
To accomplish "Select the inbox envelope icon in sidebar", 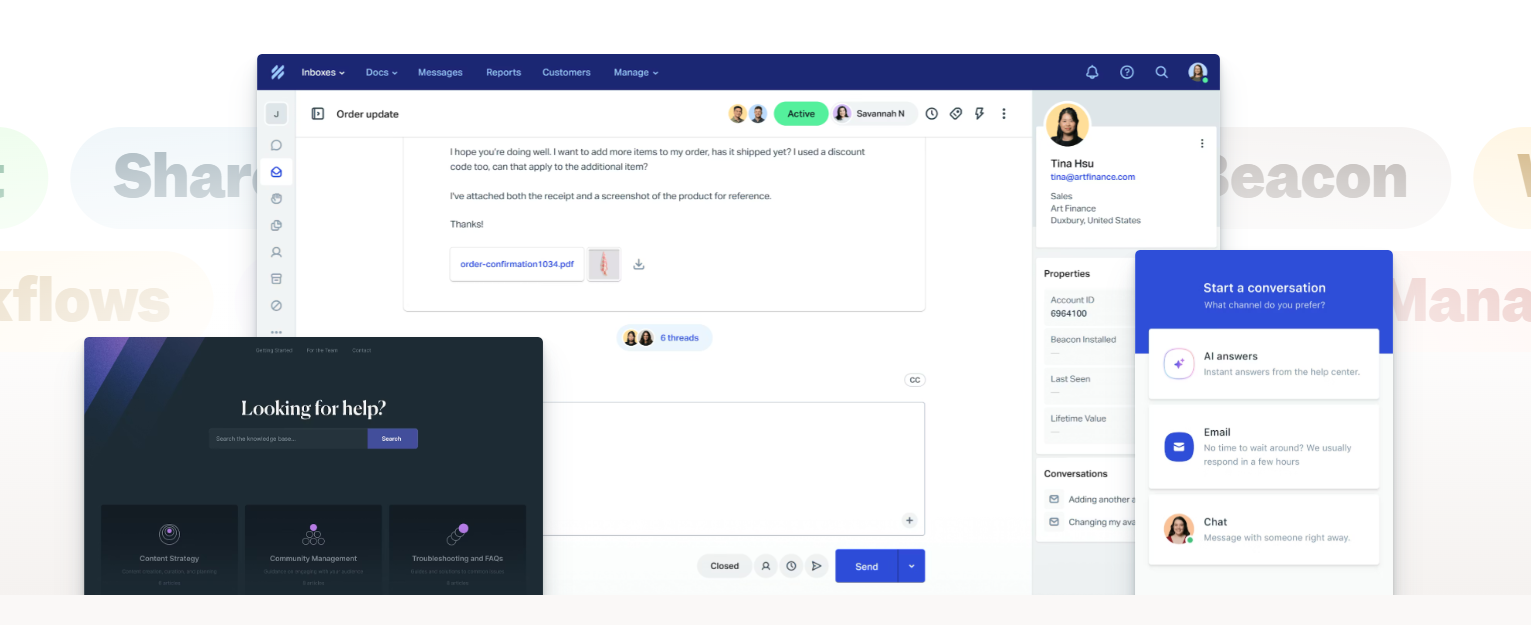I will pyautogui.click(x=276, y=172).
